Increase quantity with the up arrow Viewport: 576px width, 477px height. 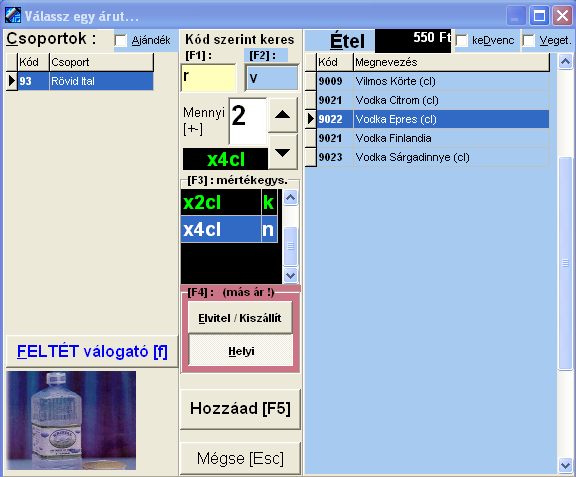(x=282, y=115)
